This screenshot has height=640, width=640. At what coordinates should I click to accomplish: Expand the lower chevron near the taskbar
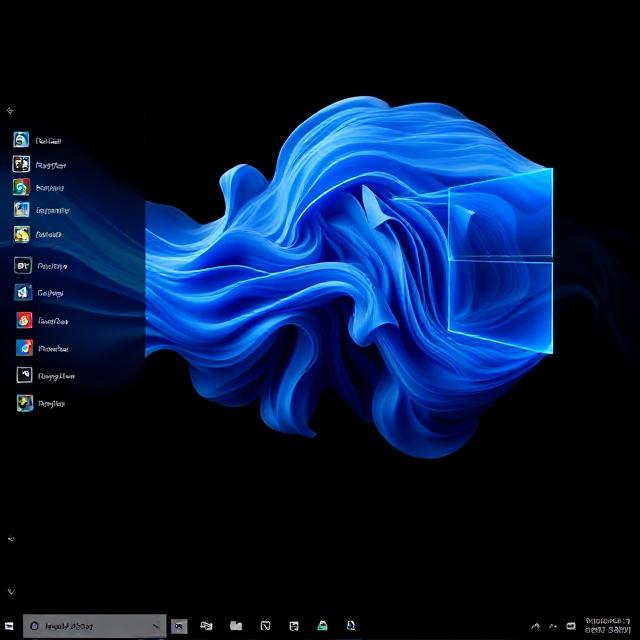pos(11,590)
